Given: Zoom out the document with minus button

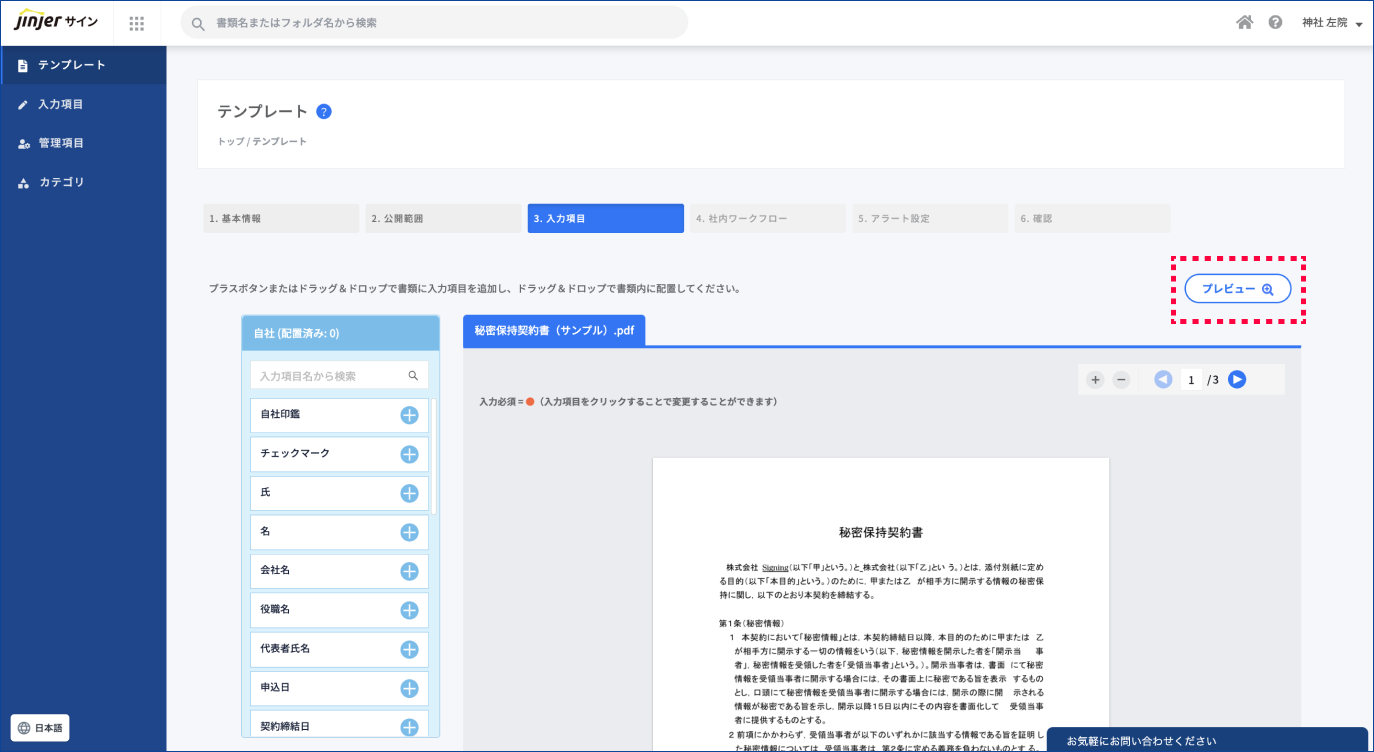Looking at the screenshot, I should (x=1121, y=380).
